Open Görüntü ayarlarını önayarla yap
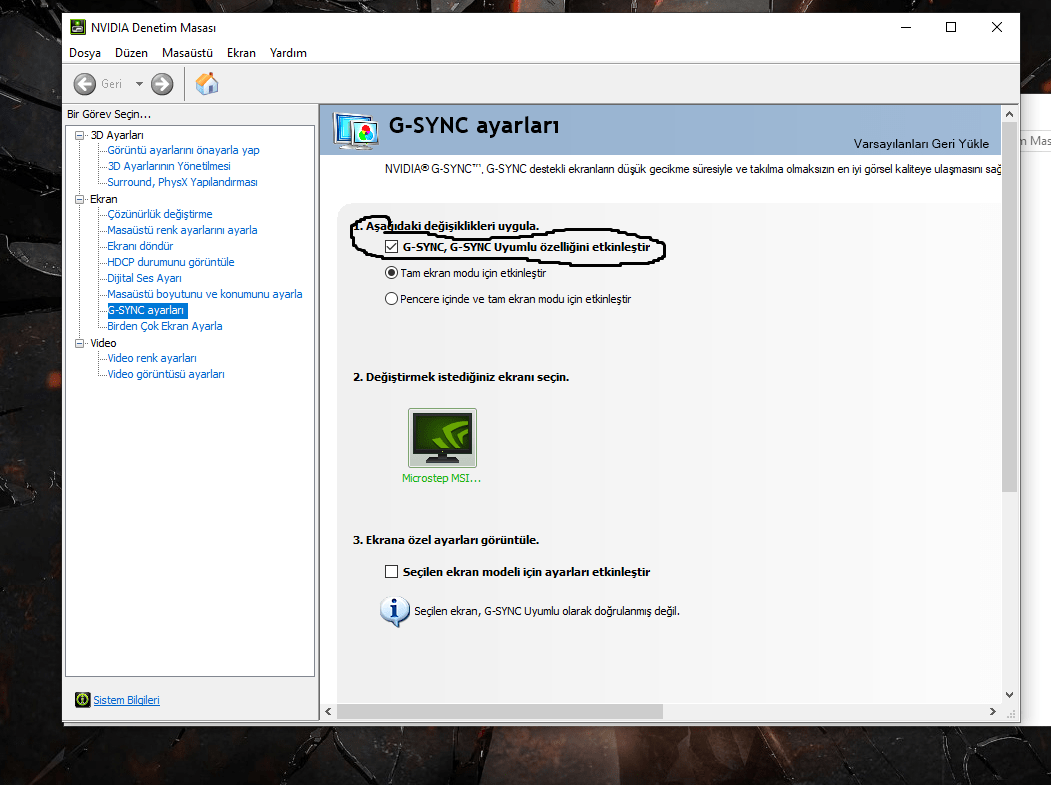This screenshot has width=1051, height=785. click(x=184, y=150)
